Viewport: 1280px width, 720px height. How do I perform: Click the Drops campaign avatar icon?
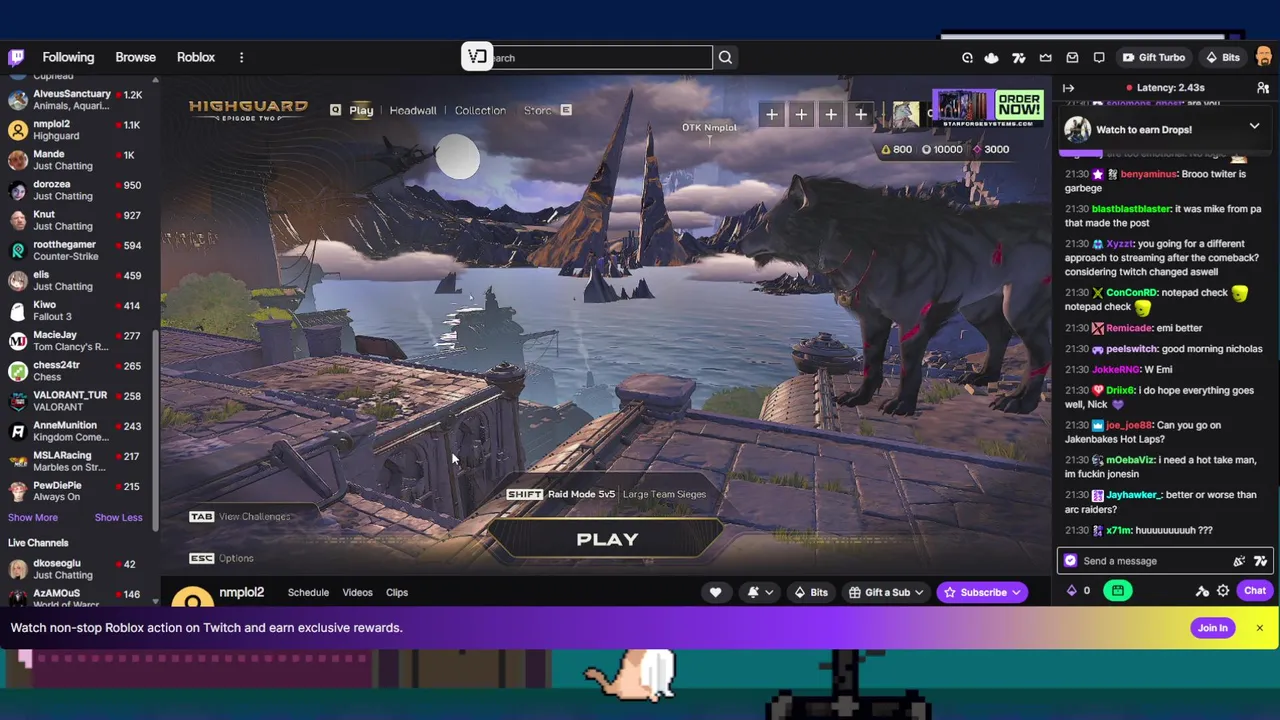point(1077,129)
